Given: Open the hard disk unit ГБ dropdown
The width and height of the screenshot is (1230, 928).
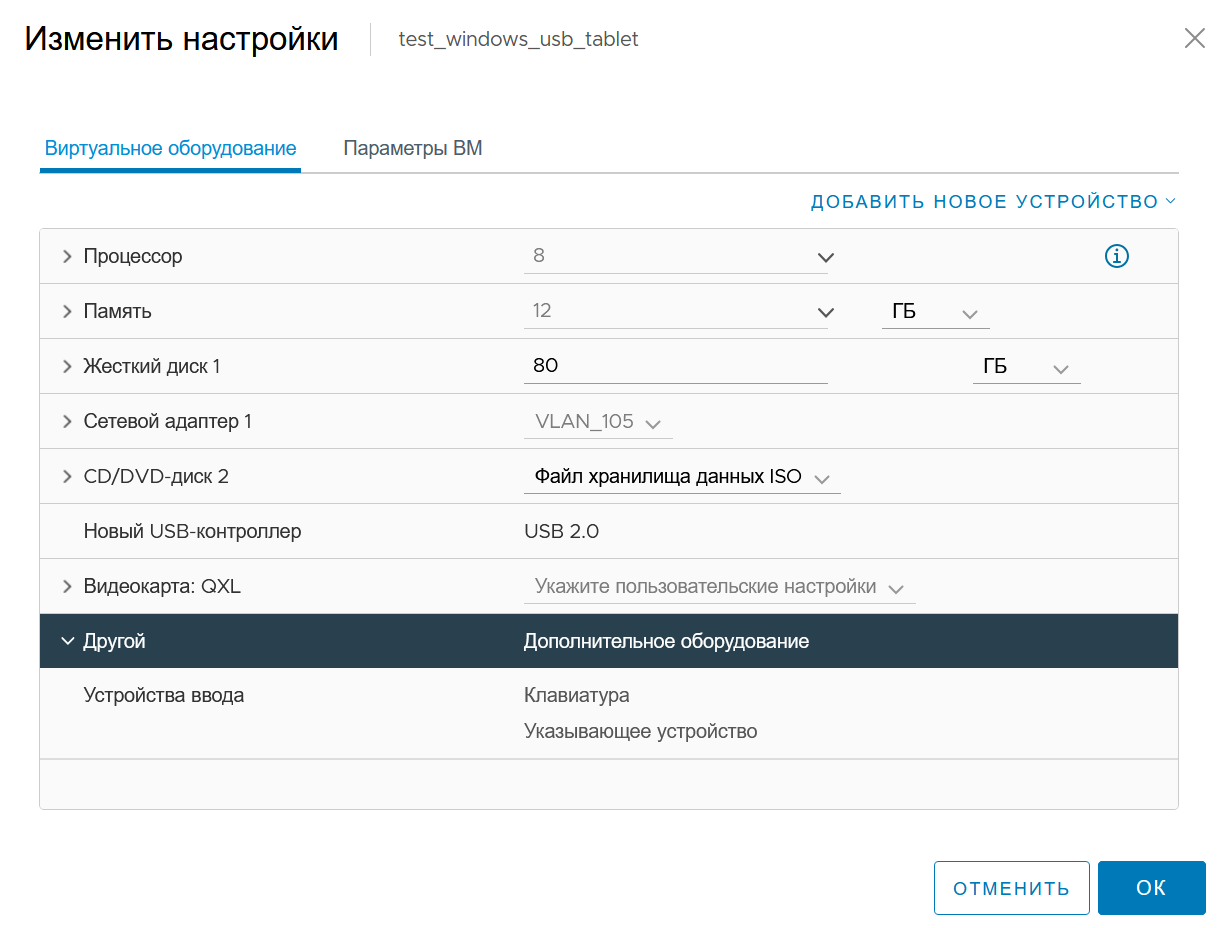Looking at the screenshot, I should click(x=1026, y=367).
